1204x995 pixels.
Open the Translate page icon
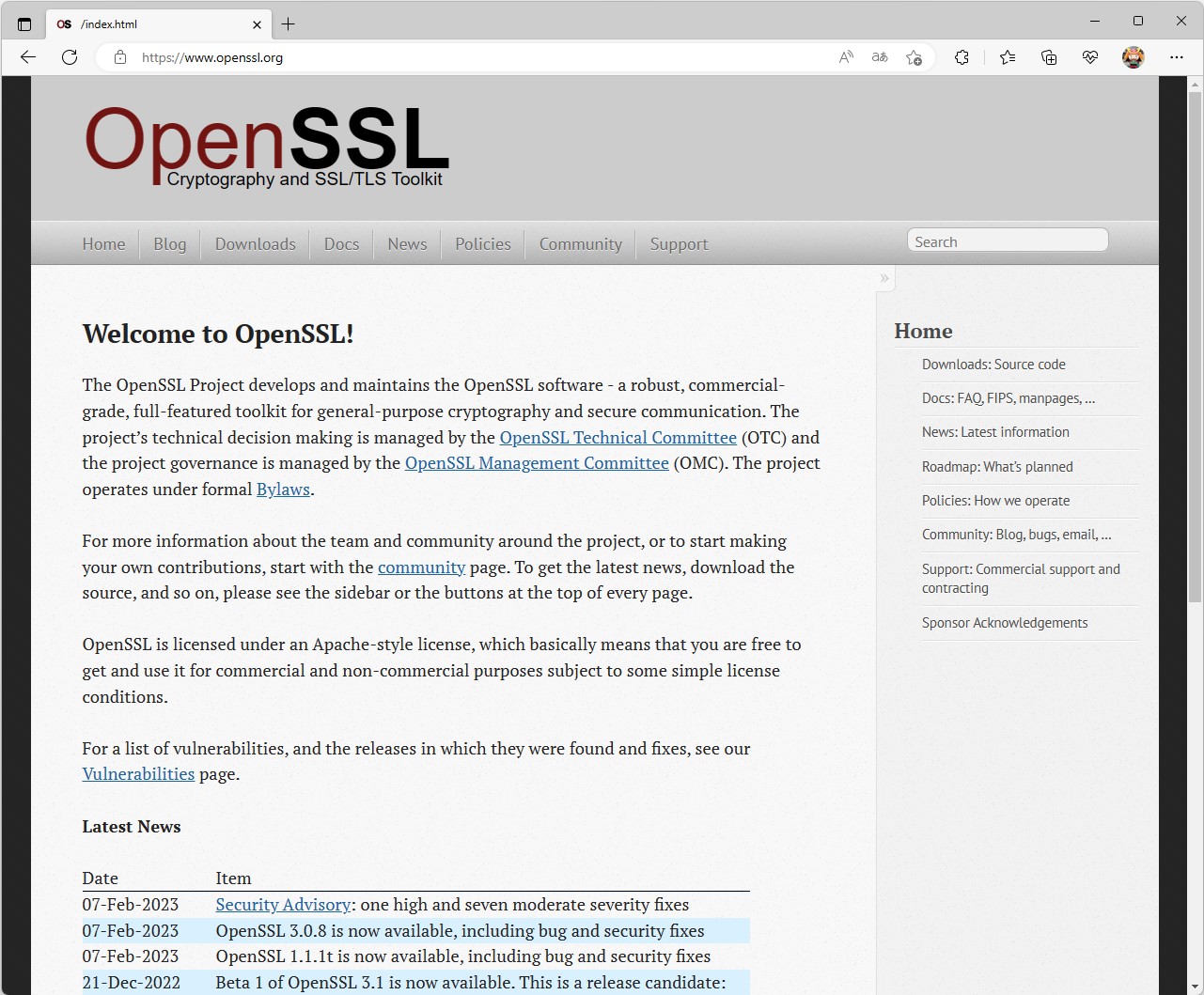(x=879, y=57)
